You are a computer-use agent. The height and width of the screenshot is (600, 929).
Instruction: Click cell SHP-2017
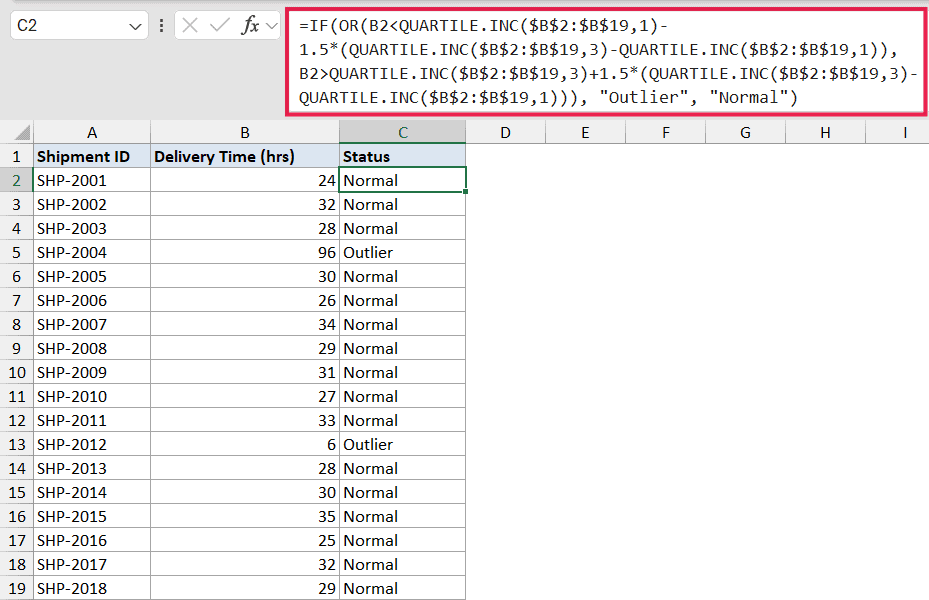(x=92, y=564)
